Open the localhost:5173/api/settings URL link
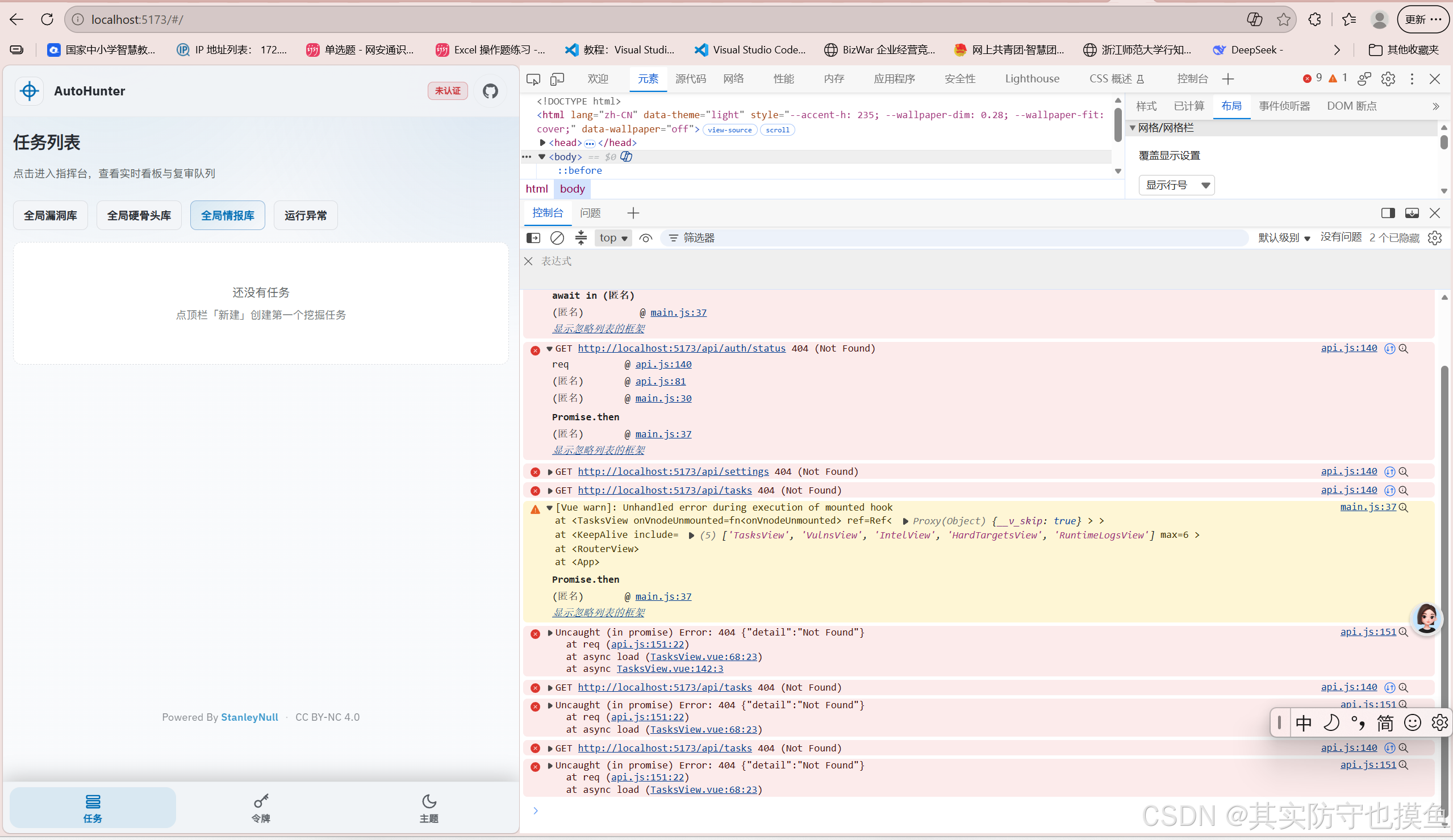Image resolution: width=1453 pixels, height=840 pixels. pyautogui.click(x=673, y=471)
